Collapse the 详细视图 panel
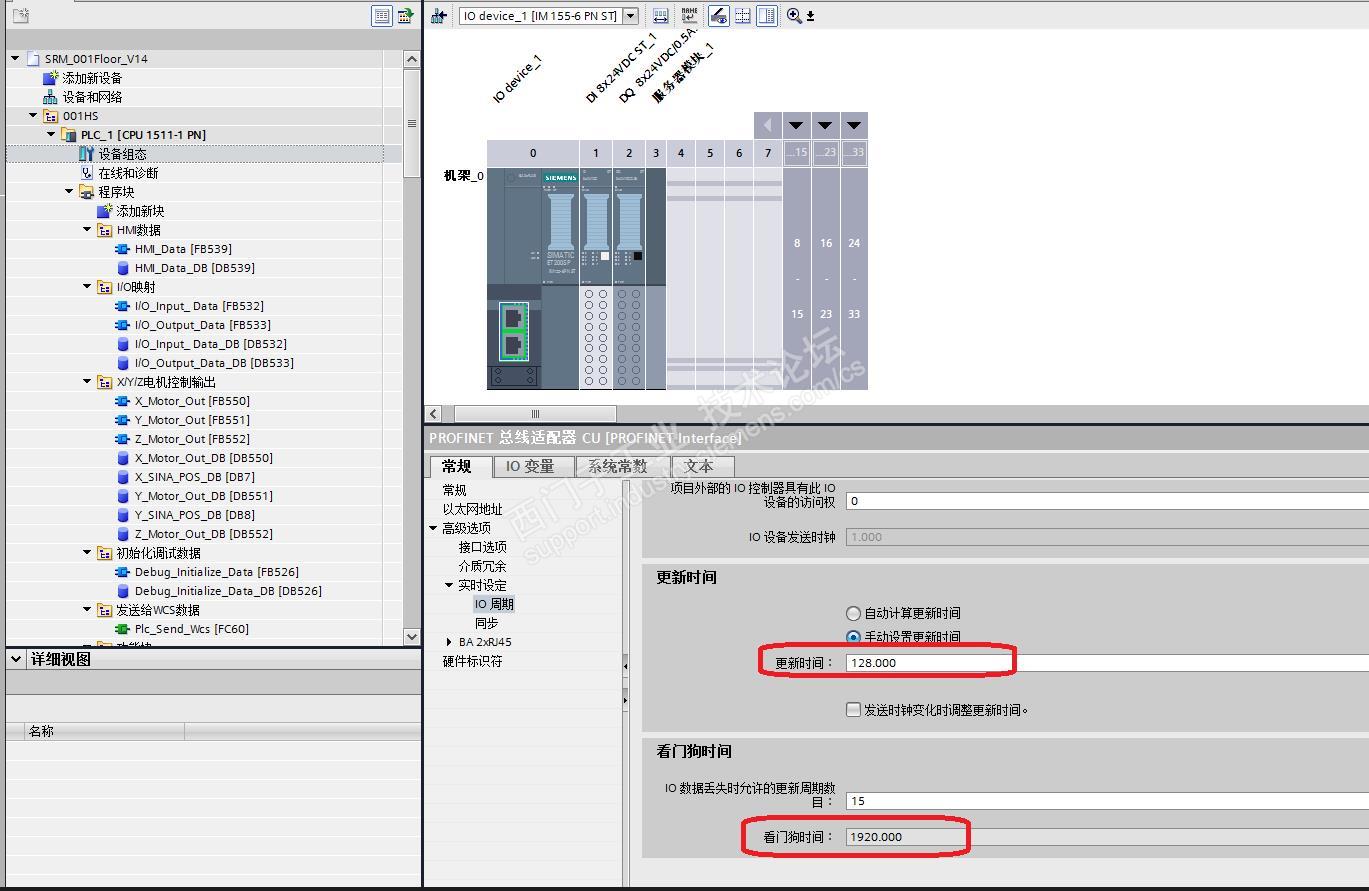This screenshot has width=1369, height=891. coord(16,659)
